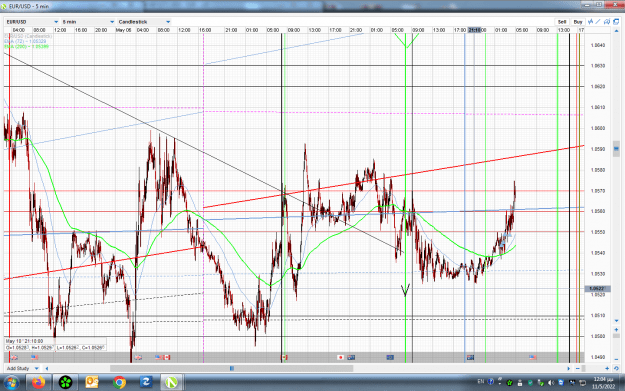Open the indicators waveform icon
The image size is (625, 391).
[591, 22]
